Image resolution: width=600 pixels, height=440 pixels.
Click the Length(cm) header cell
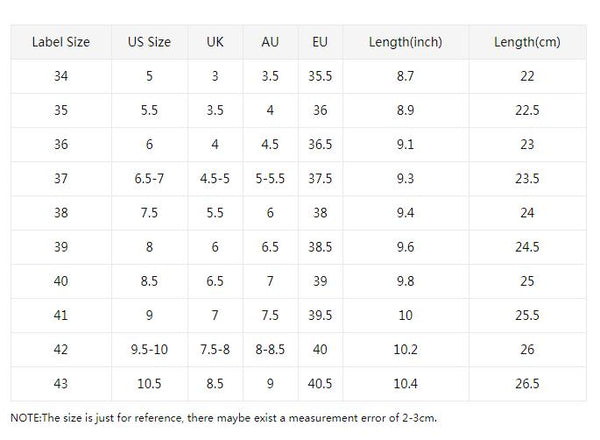tap(527, 42)
